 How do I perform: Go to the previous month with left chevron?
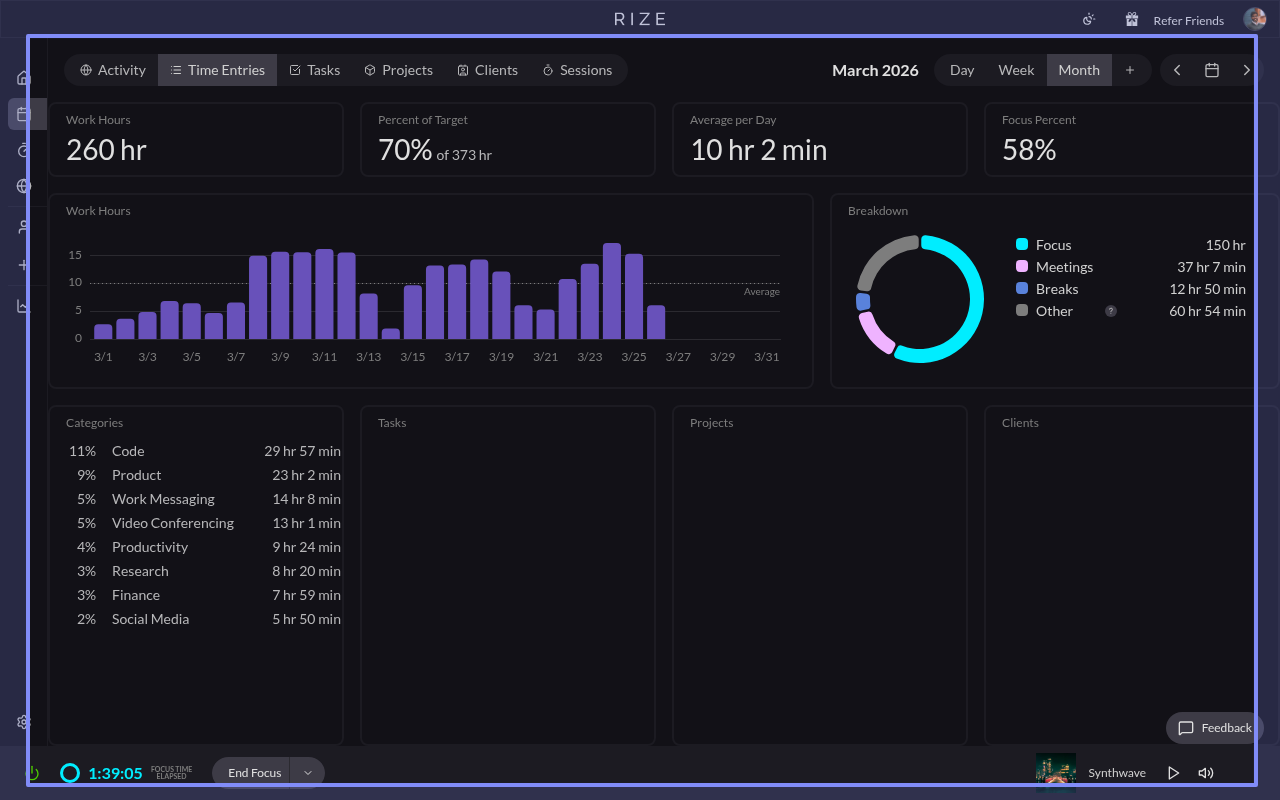pos(1177,70)
